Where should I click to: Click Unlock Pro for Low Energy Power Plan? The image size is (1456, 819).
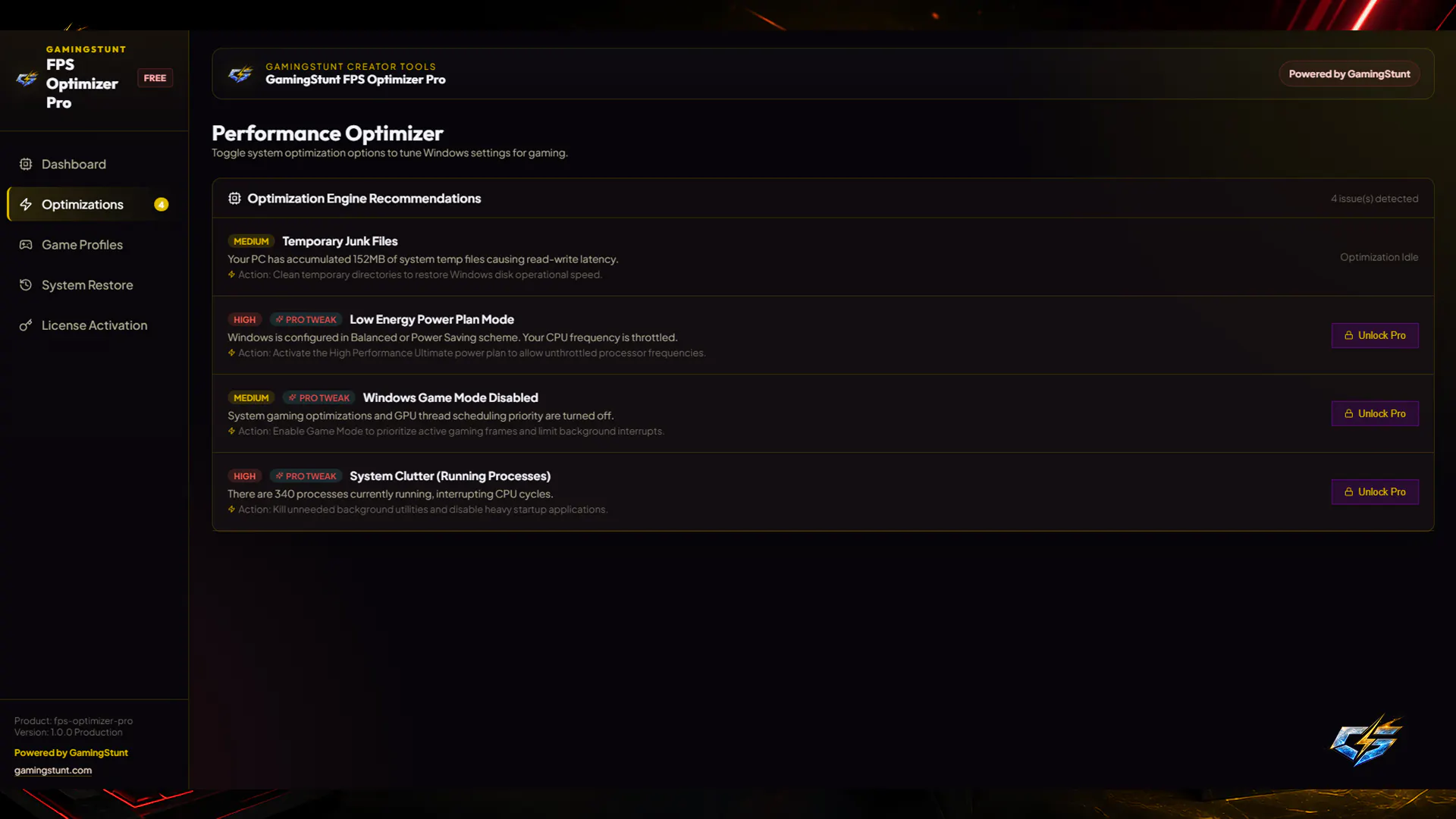click(1375, 335)
